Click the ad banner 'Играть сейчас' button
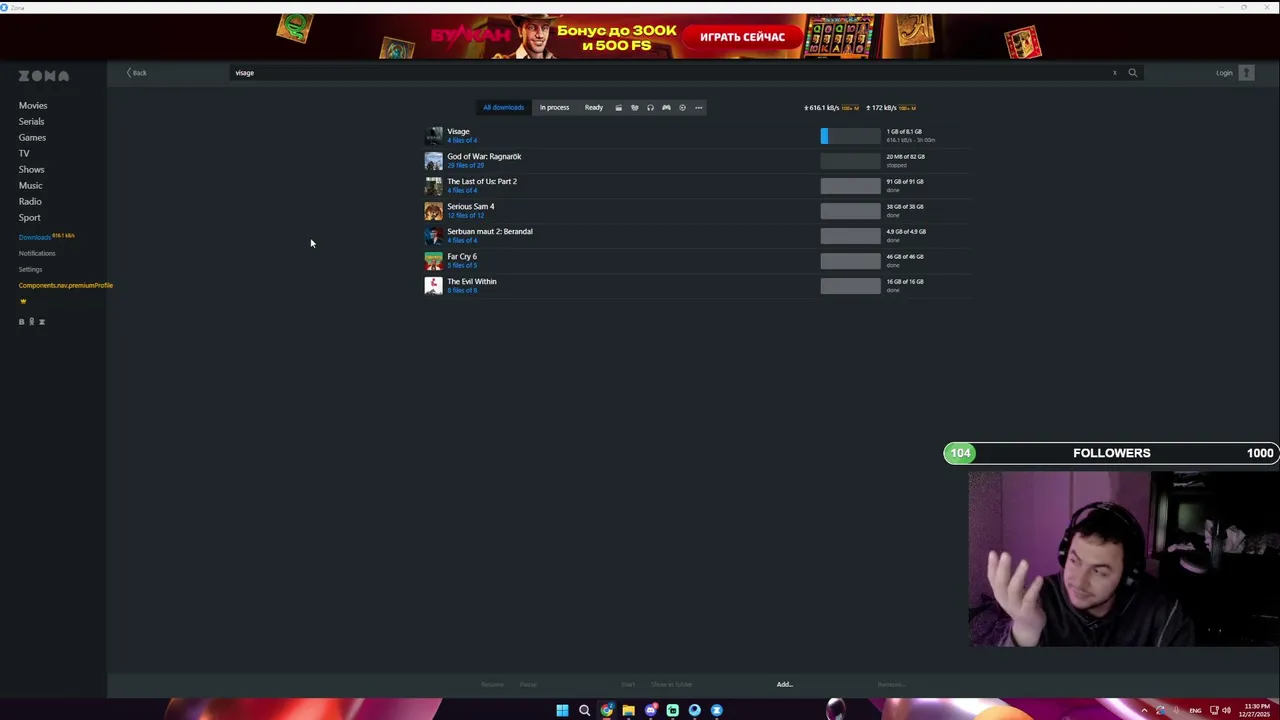The image size is (1280, 720). coord(743,37)
